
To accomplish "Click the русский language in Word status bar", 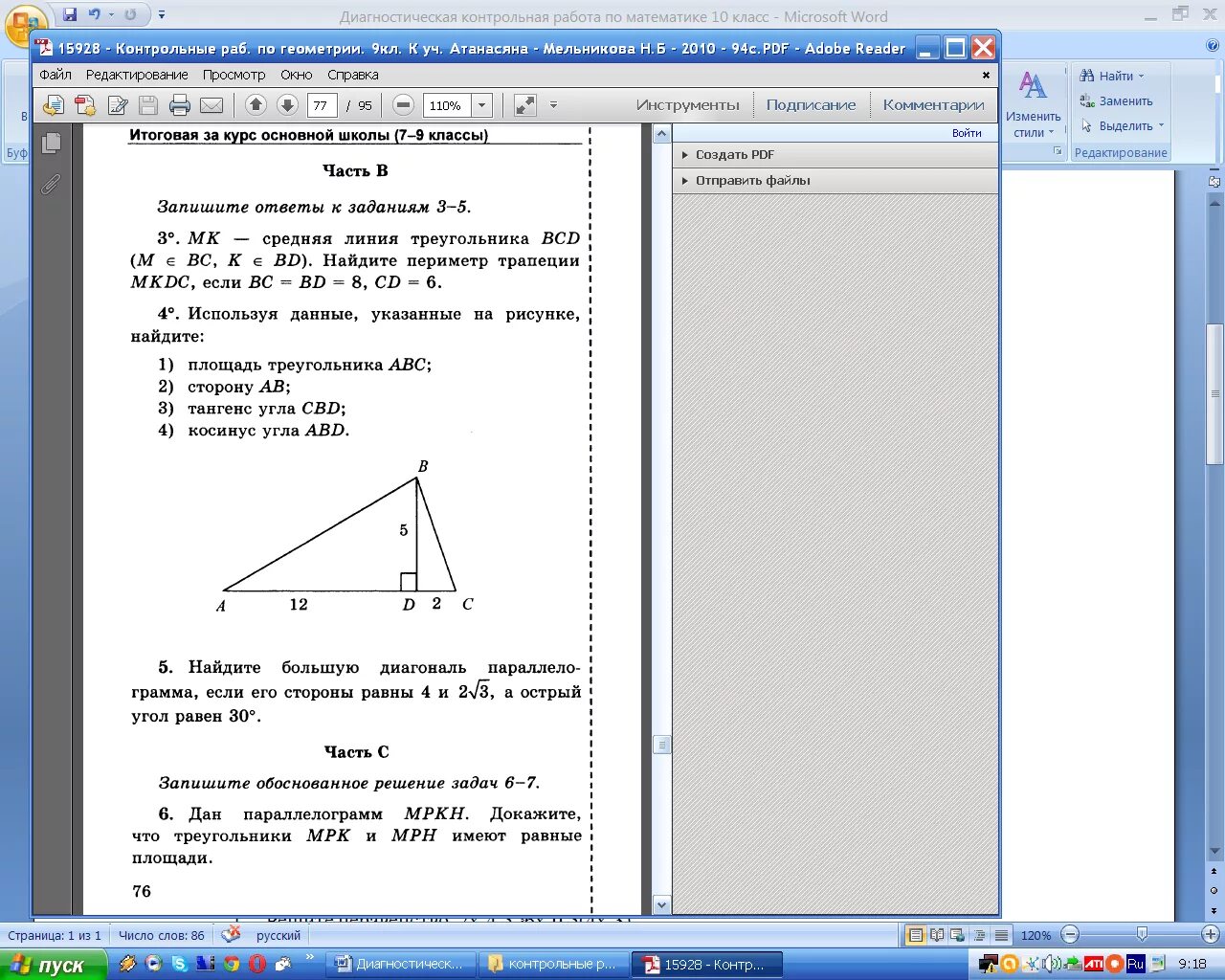I will coord(278,935).
